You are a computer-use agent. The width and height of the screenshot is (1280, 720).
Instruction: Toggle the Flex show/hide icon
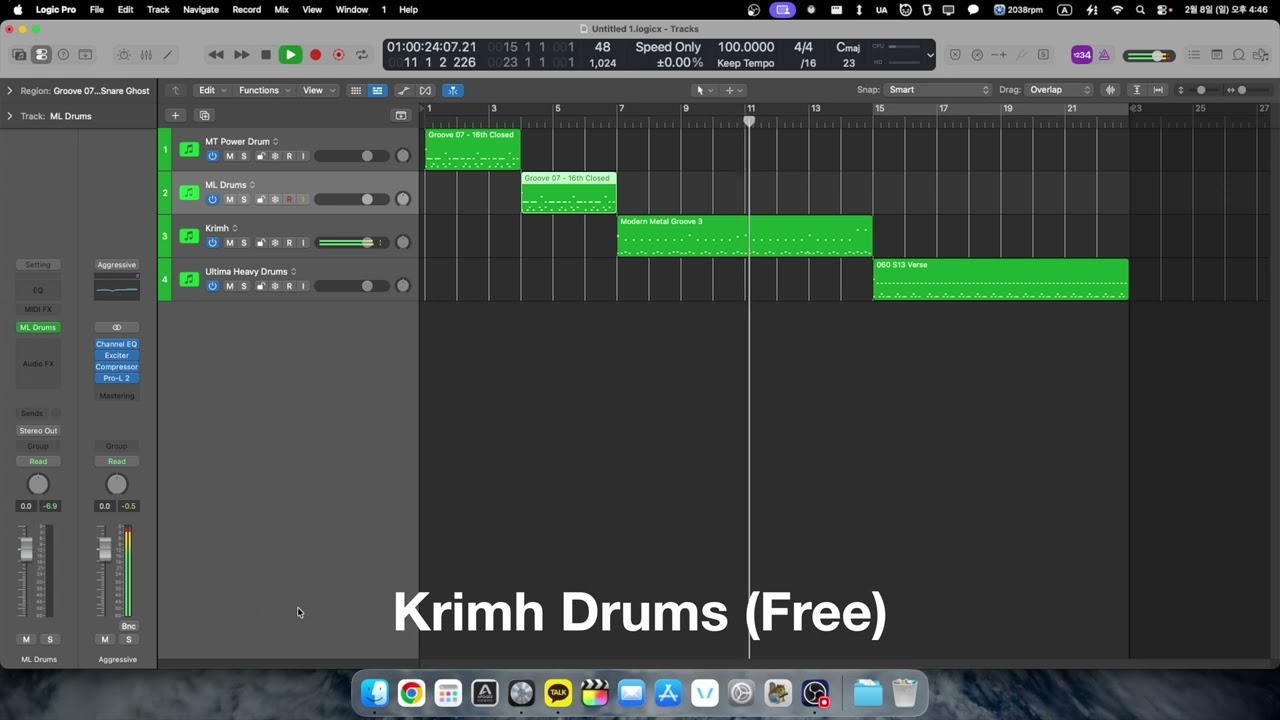click(426, 90)
